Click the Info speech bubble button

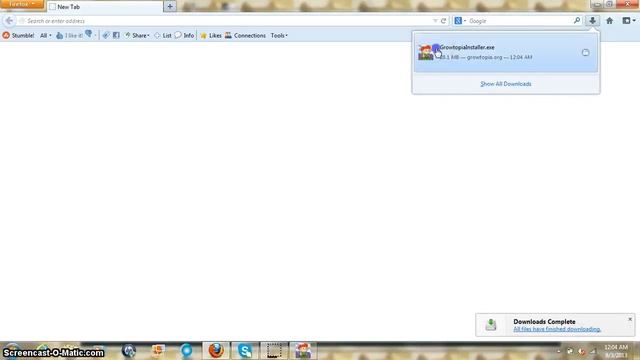tap(184, 36)
